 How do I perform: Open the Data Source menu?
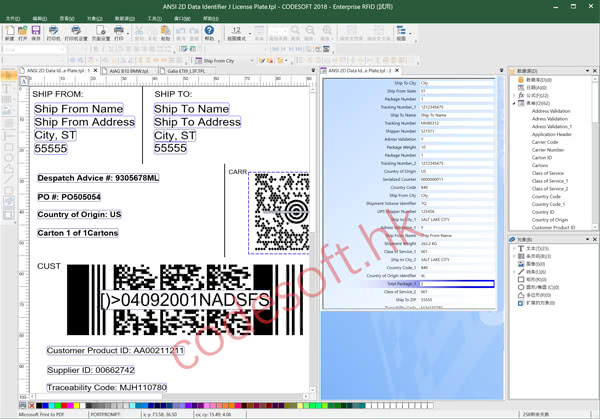tap(125, 18)
